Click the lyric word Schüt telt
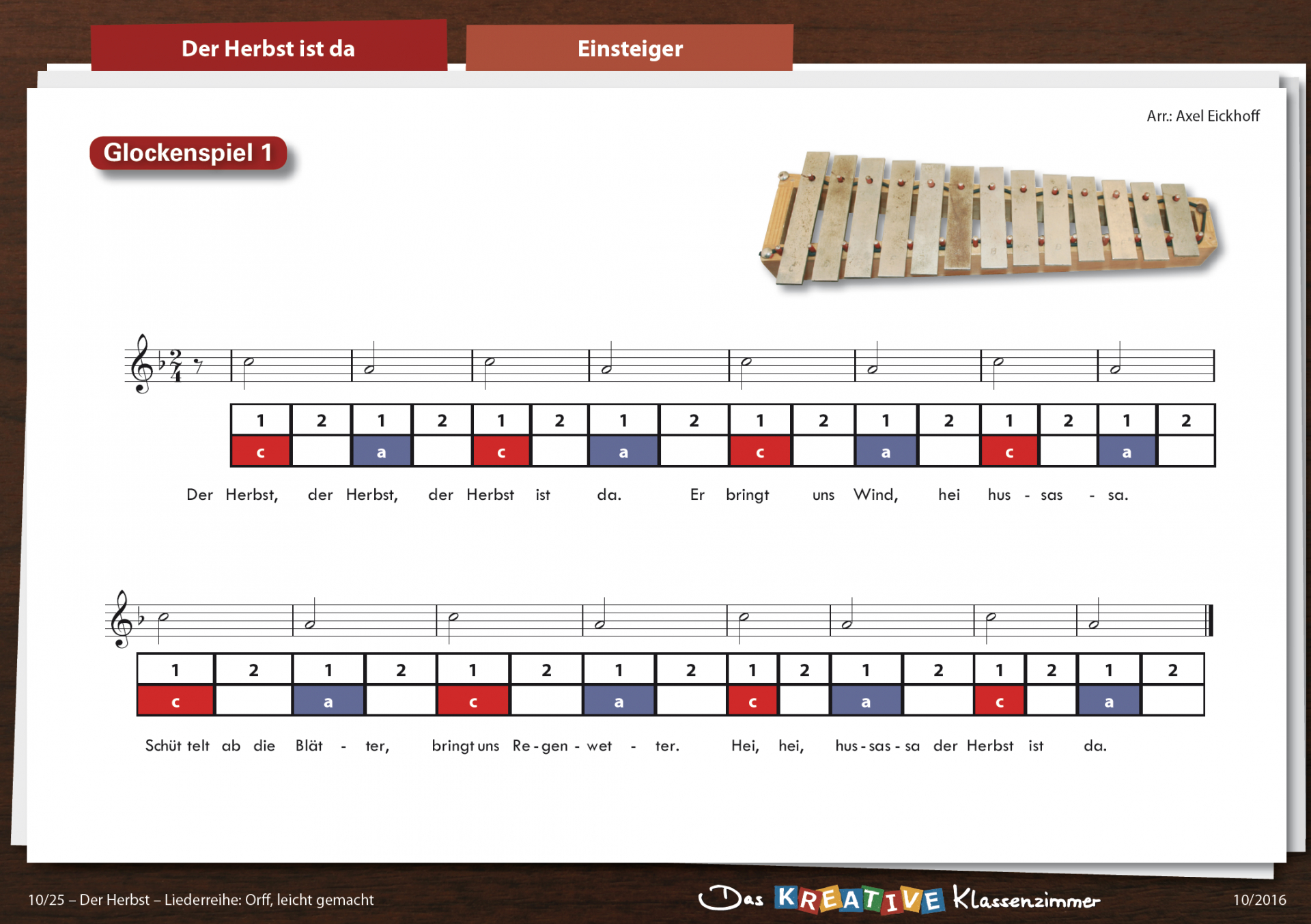The height and width of the screenshot is (924, 1311). (177, 746)
